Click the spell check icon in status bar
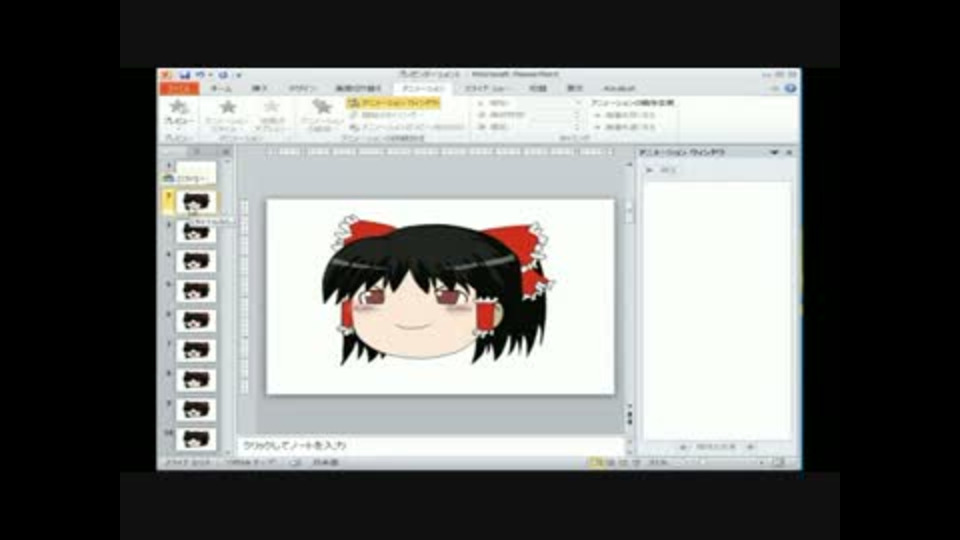 [x=295, y=463]
